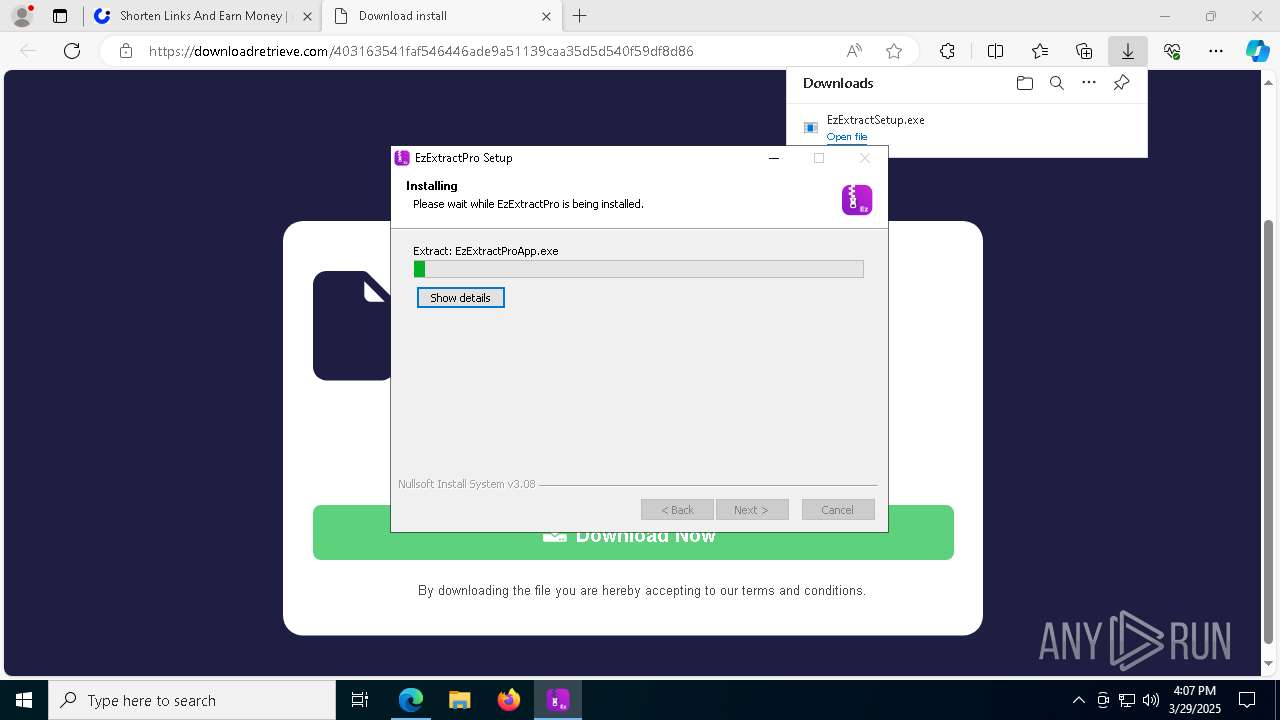Minimize the EzExtractPro Setup window
This screenshot has width=1280, height=720.
point(774,158)
